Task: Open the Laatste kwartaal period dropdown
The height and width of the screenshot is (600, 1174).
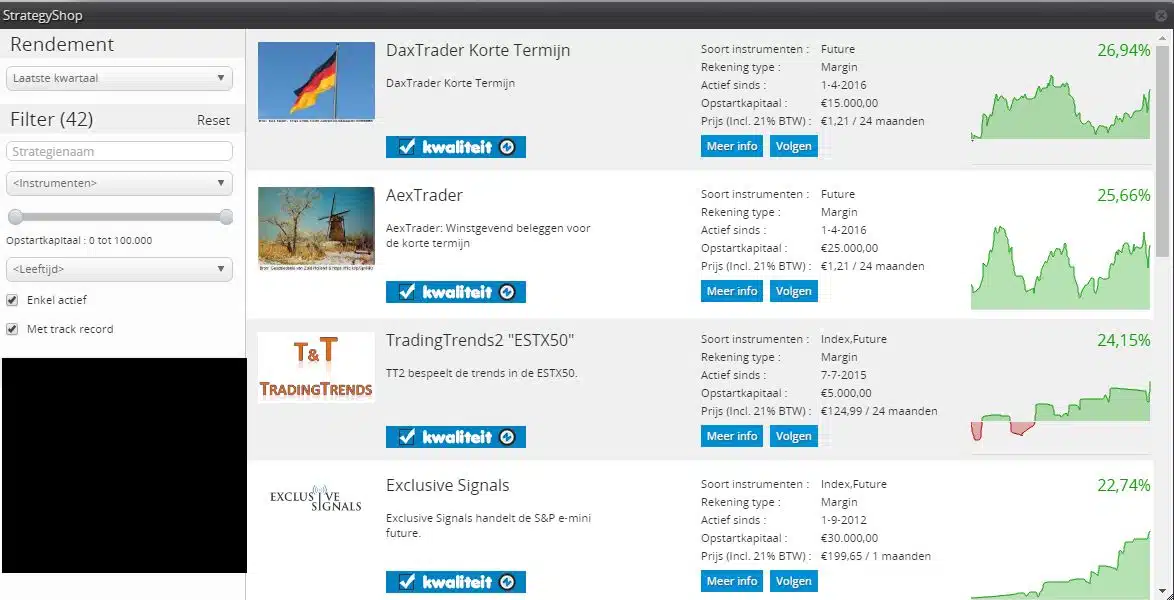Action: pyautogui.click(x=119, y=78)
